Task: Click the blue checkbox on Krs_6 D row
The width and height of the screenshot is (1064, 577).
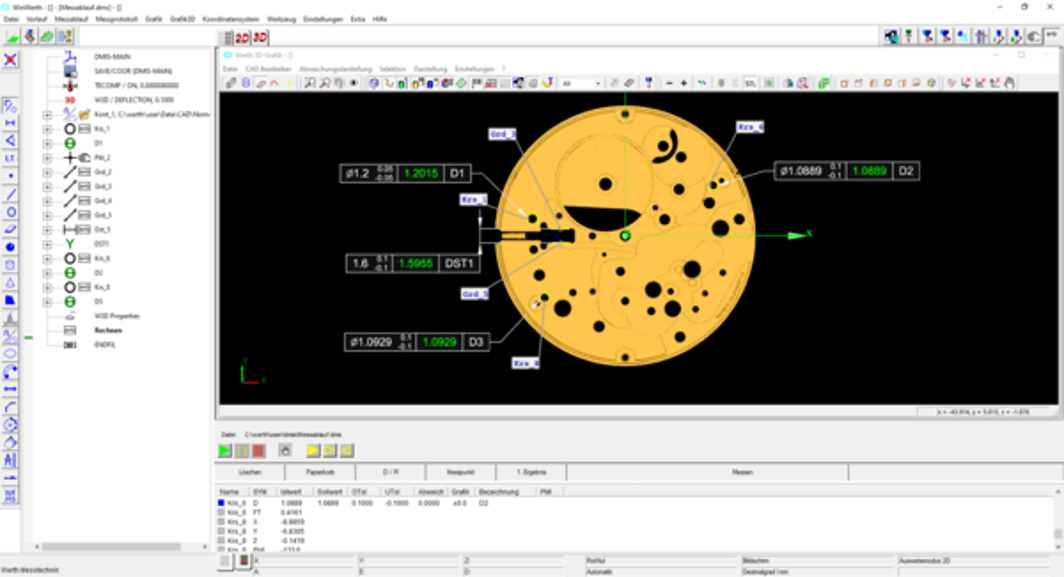Action: point(221,503)
